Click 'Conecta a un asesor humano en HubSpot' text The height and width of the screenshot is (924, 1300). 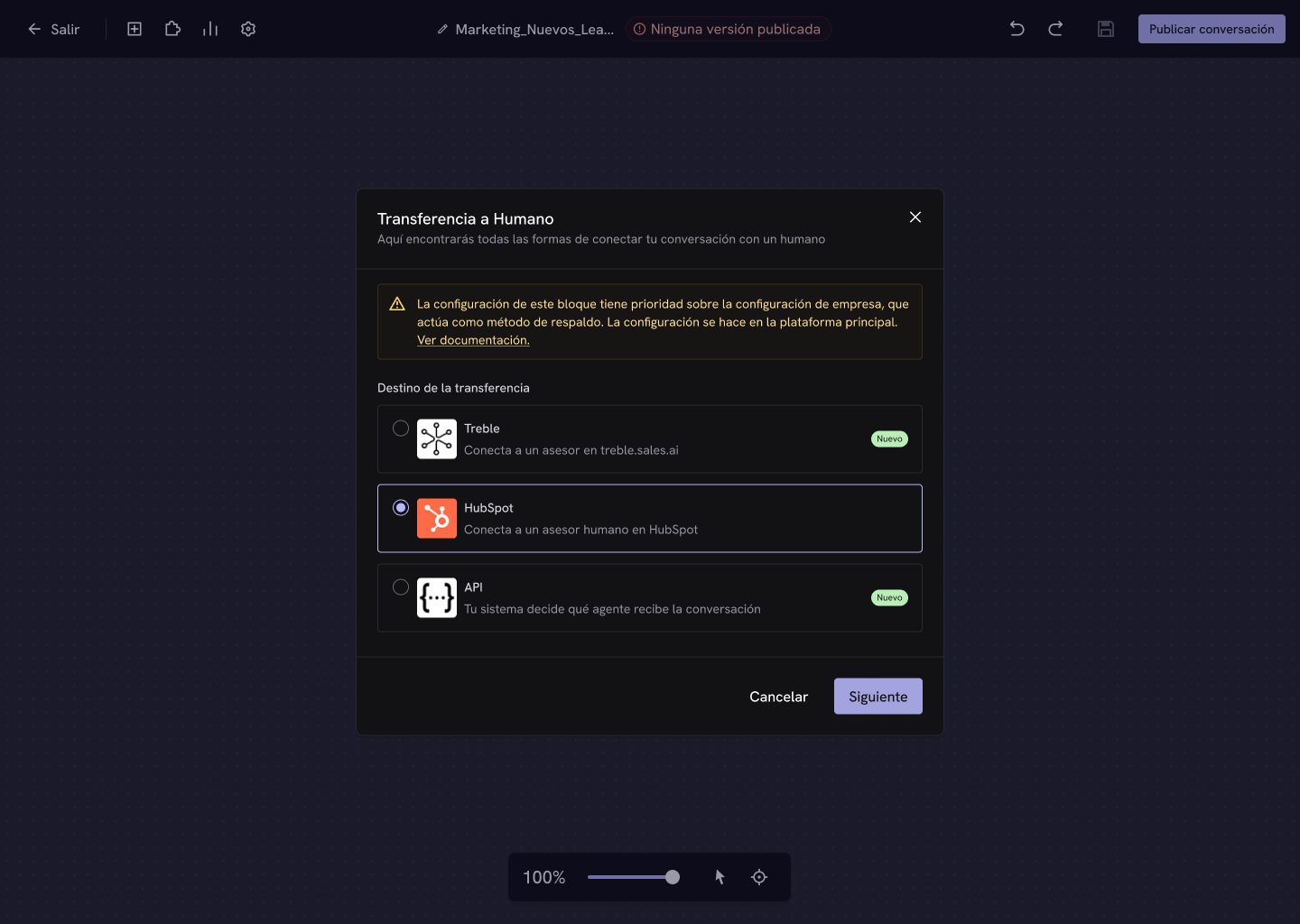click(580, 530)
